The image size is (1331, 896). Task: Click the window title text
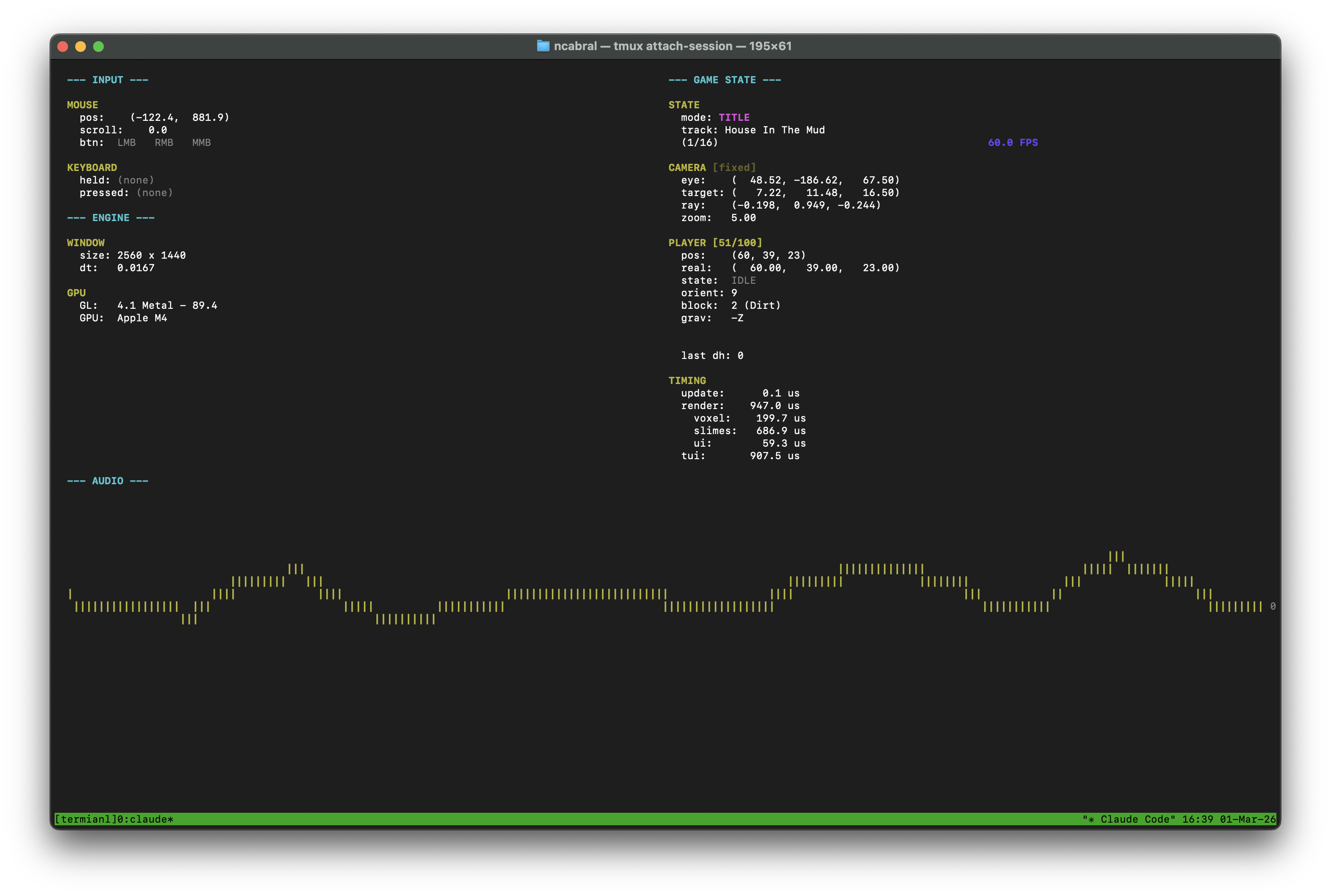pyautogui.click(x=672, y=46)
